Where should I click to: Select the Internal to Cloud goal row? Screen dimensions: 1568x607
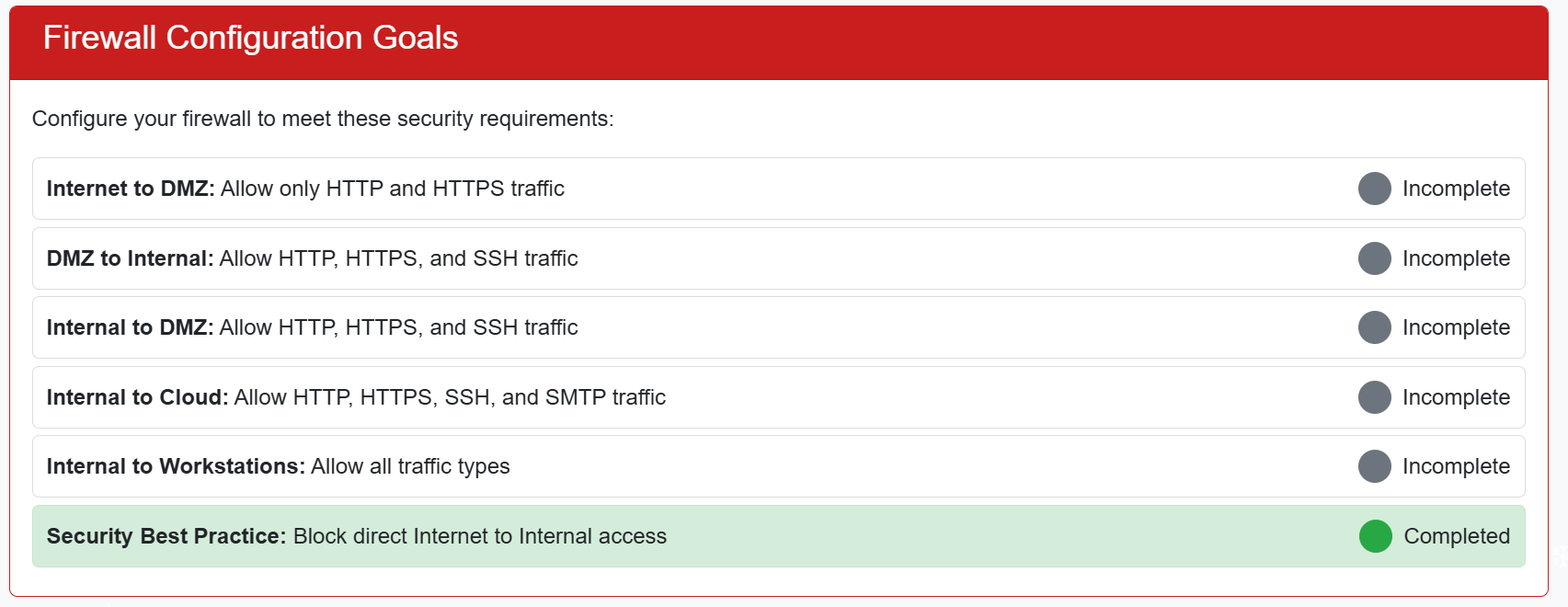coord(778,397)
